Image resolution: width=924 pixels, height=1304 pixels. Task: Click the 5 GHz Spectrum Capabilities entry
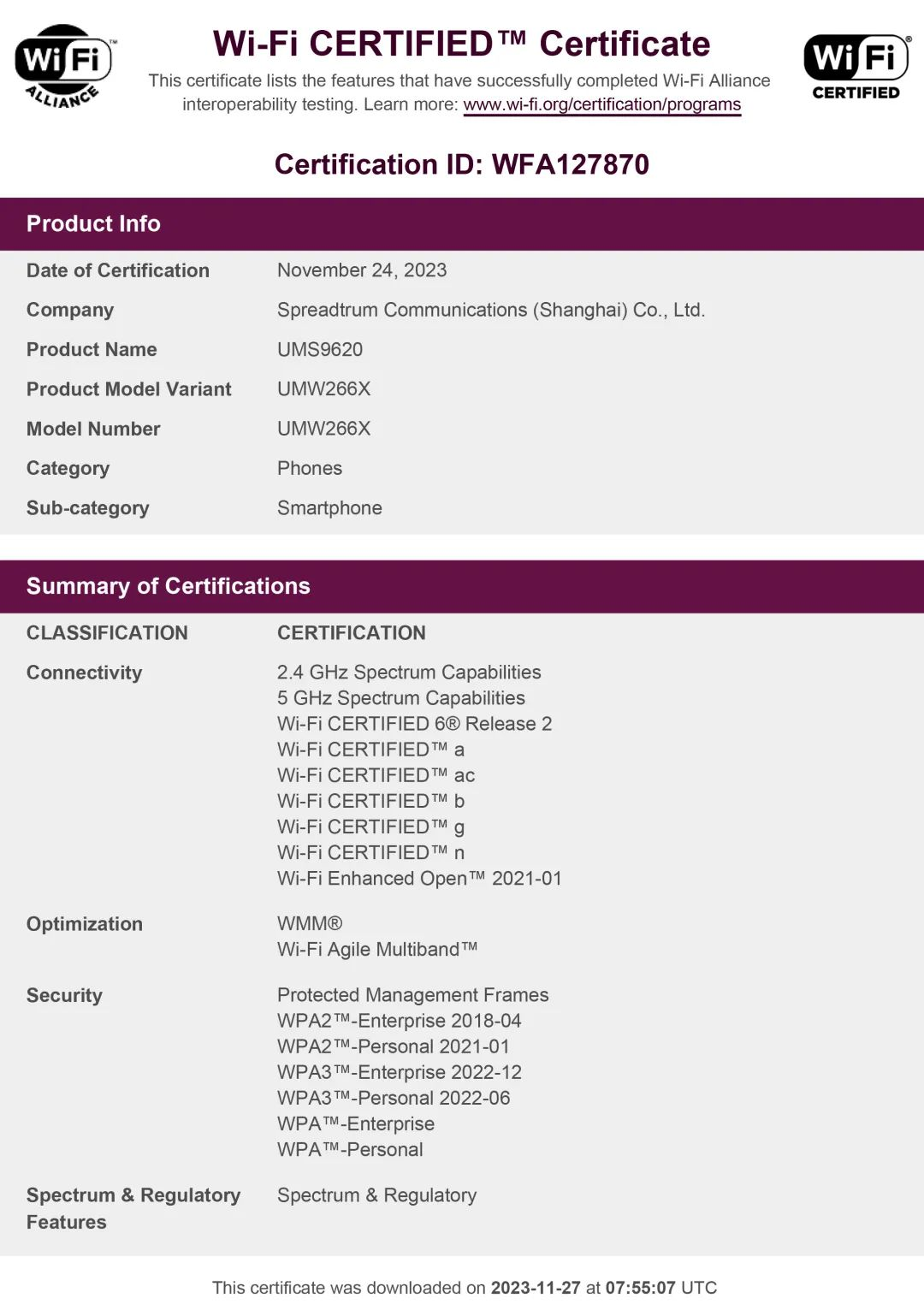tap(401, 698)
